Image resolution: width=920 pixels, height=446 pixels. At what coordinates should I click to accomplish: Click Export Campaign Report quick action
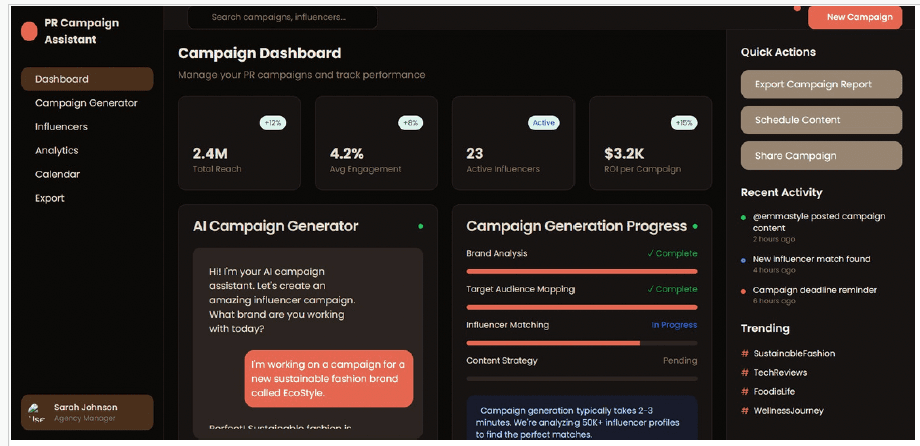(807, 85)
